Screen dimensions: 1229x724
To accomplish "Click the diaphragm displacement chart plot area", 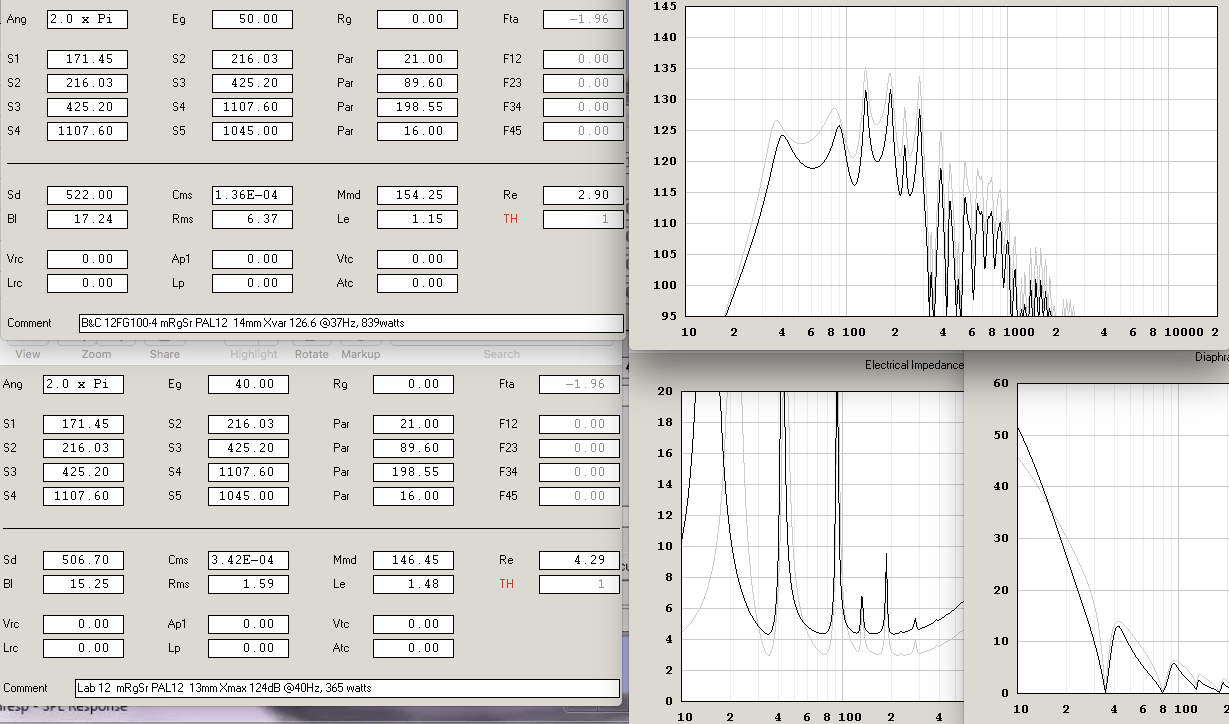I will (1123, 538).
